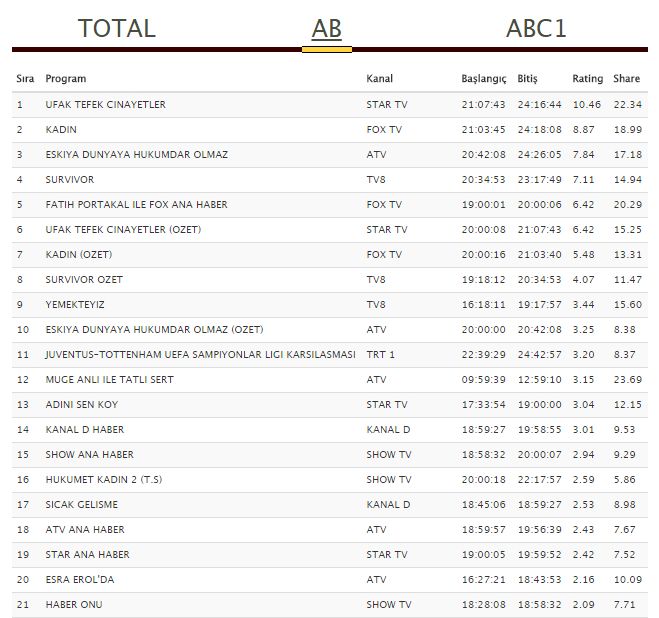This screenshot has width=659, height=618.
Task: Select KANAL D HABER program
Action: pos(85,430)
